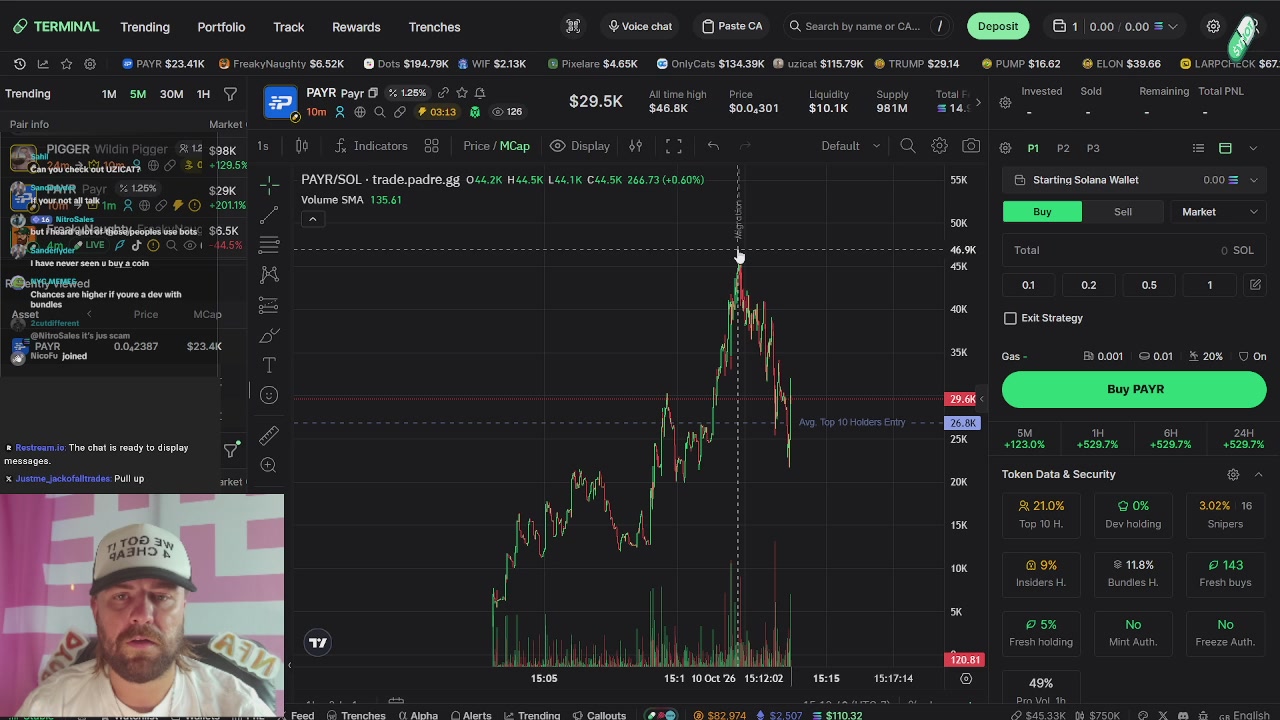The width and height of the screenshot is (1280, 720).
Task: Switch to preset P2 tab
Action: [1063, 148]
